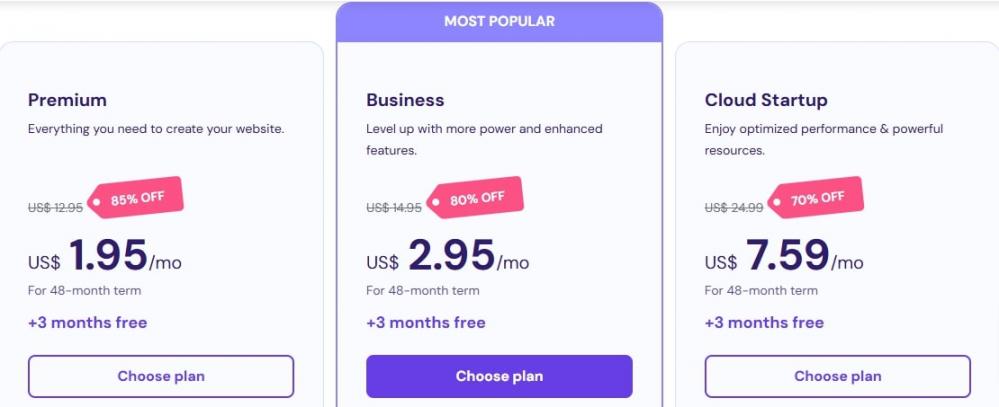Click the 85% OFF discount tag
Viewport: 999px width, 407px height.
click(x=137, y=198)
